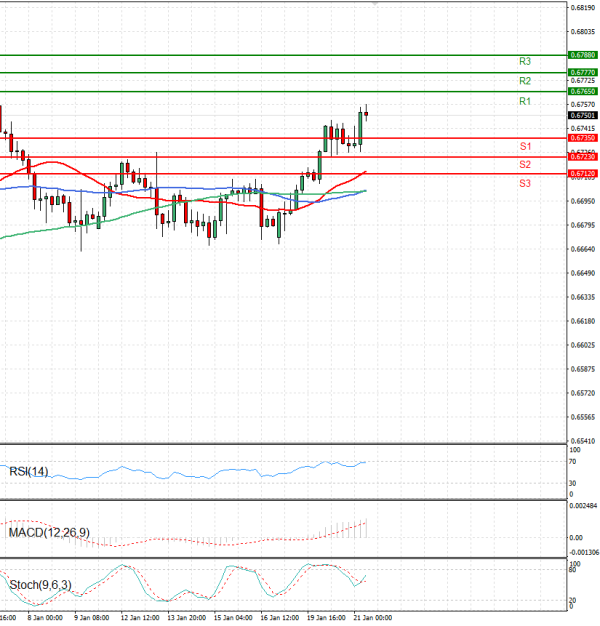Click the red 0.67350 price tag

[x=582, y=138]
